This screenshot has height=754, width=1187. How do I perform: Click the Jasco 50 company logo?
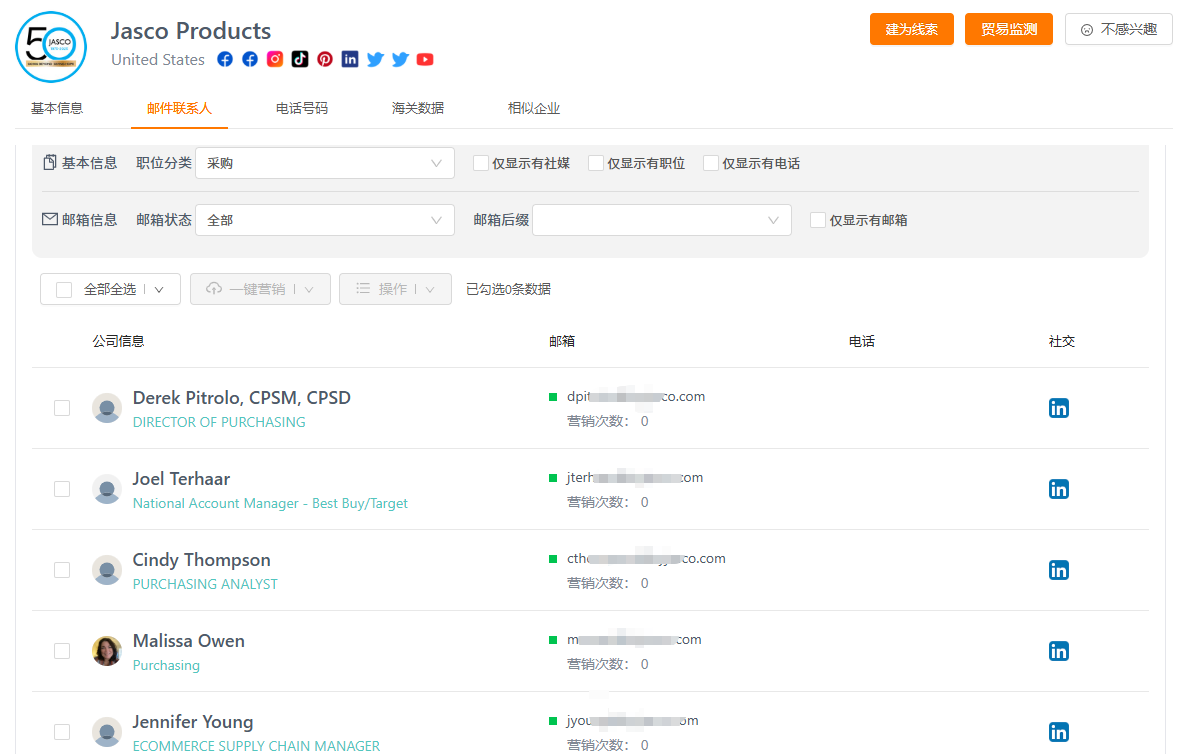click(x=51, y=47)
